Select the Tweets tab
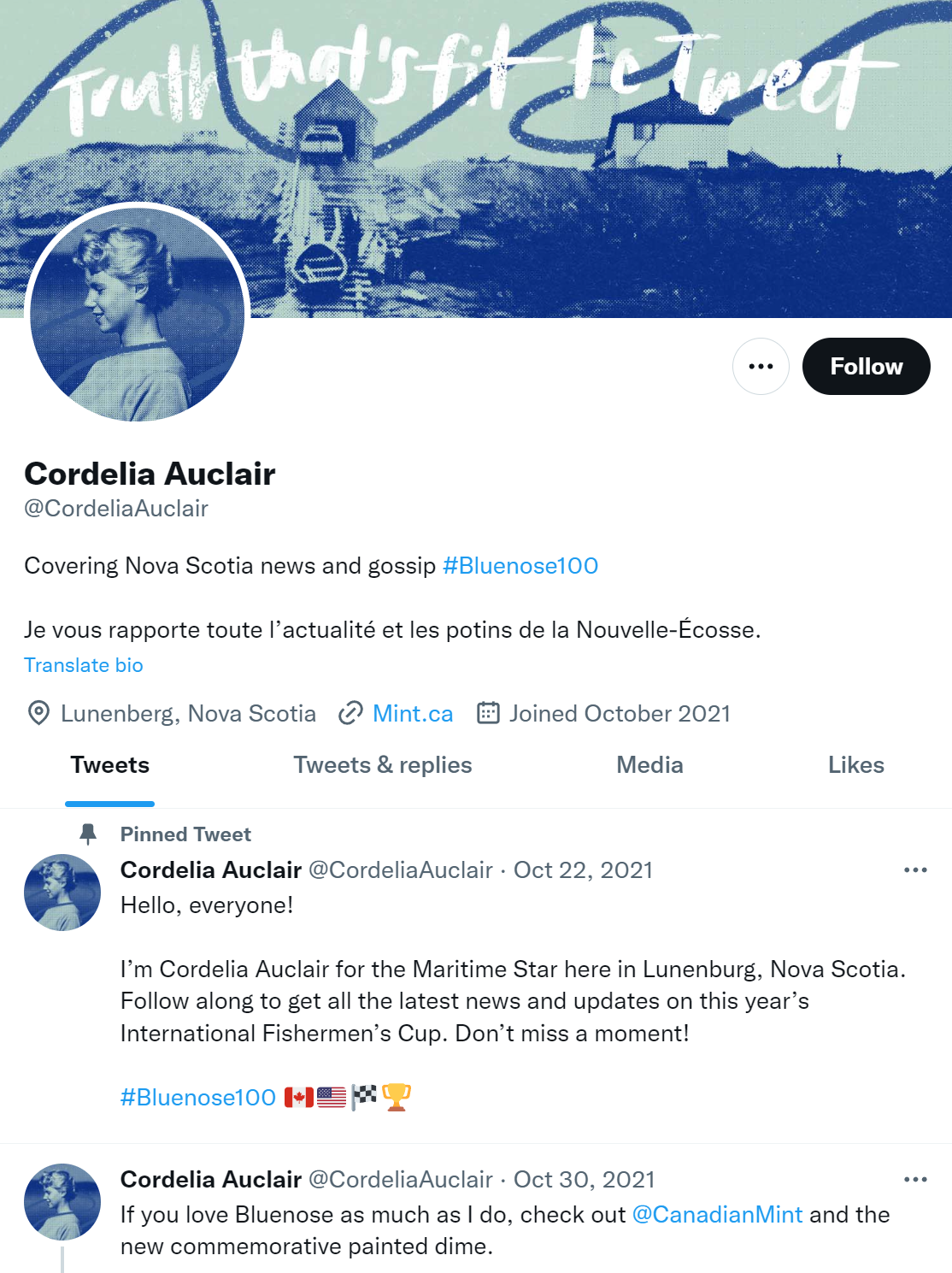 click(x=110, y=765)
